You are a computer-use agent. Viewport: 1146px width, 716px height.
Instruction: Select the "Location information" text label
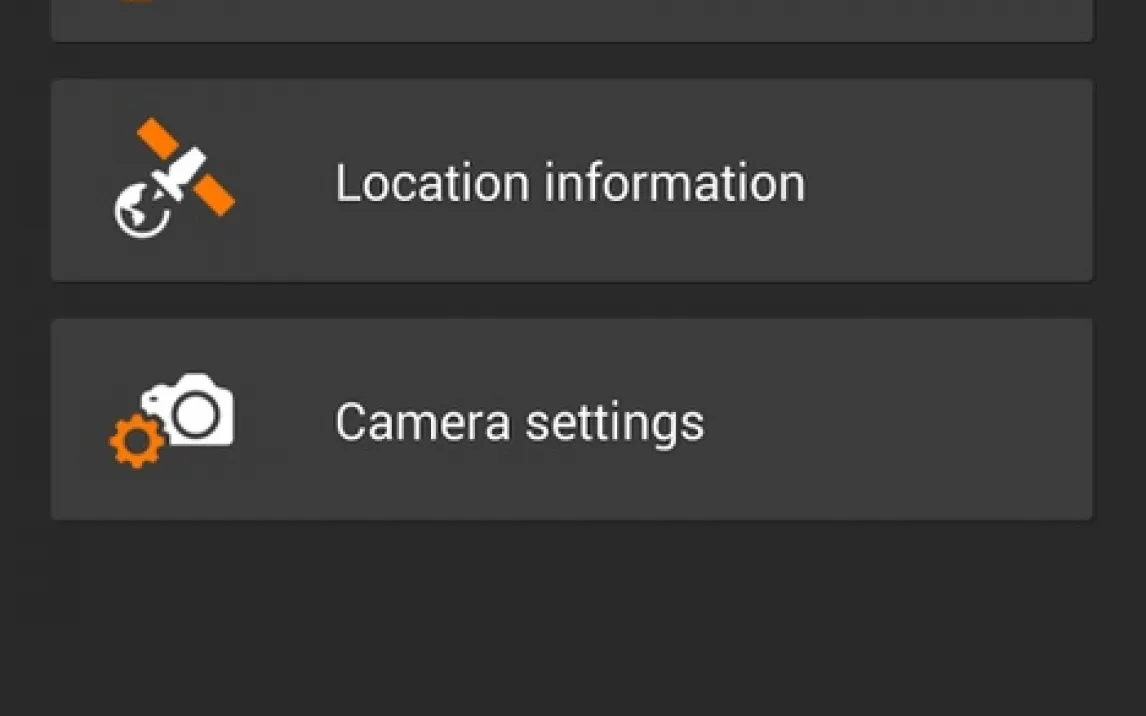click(569, 183)
